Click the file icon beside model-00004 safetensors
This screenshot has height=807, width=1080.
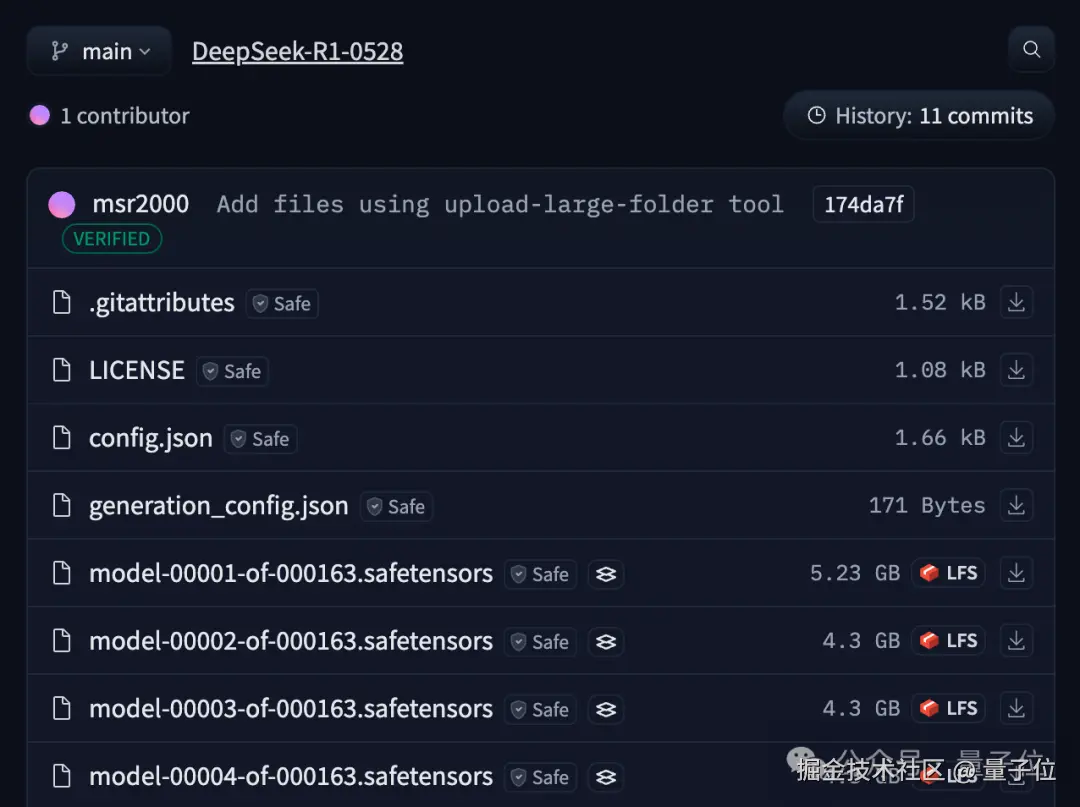(62, 776)
